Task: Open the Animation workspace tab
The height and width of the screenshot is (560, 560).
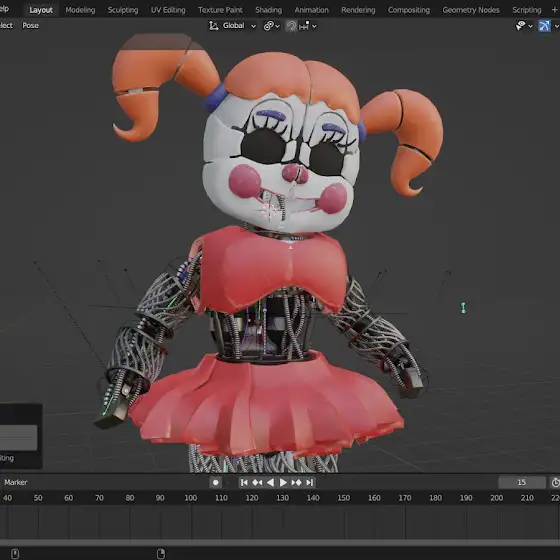Action: point(311,10)
